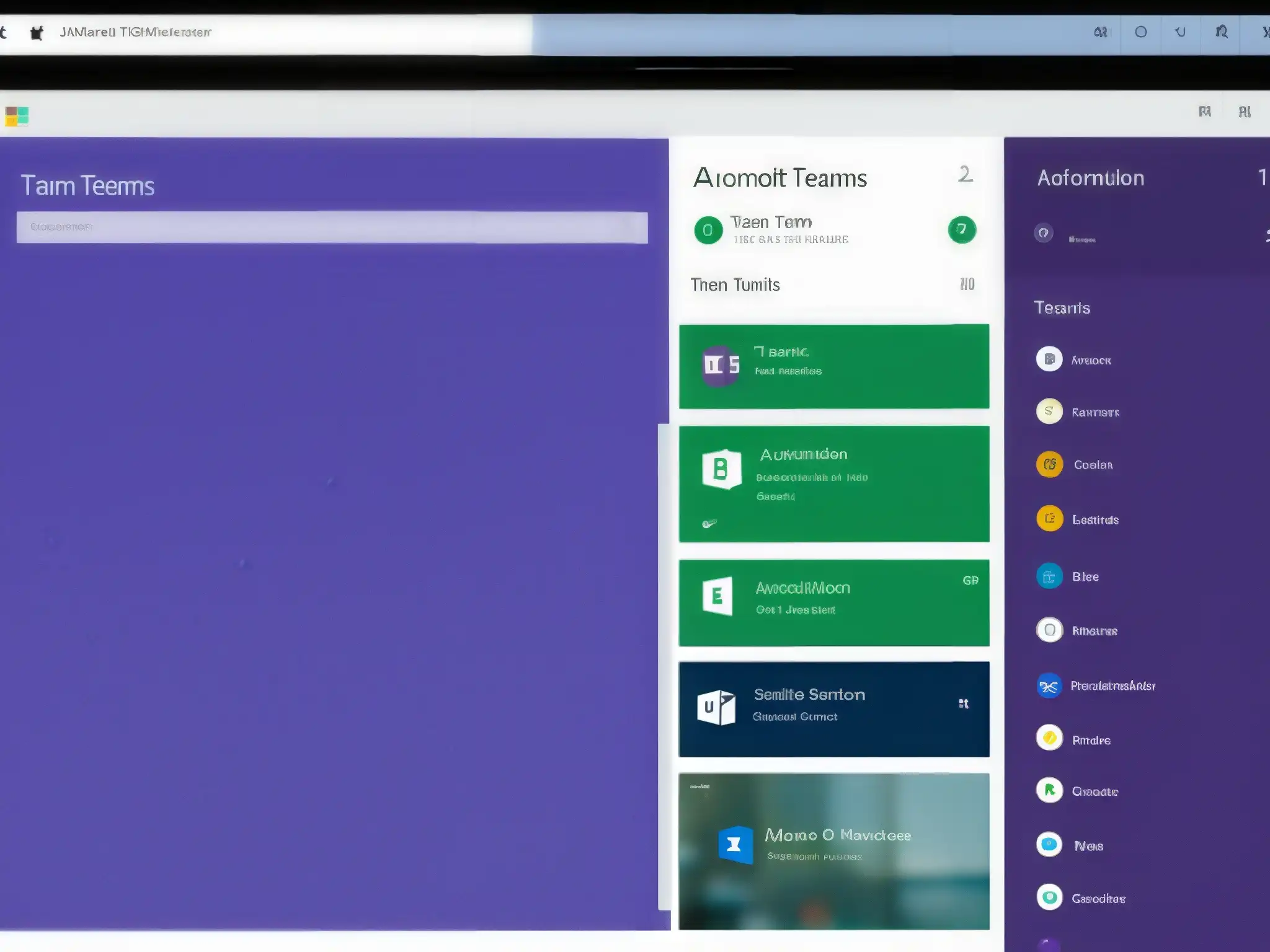The image size is (1270, 952).
Task: Click the '110' count beside Then Tumits
Action: (967, 284)
